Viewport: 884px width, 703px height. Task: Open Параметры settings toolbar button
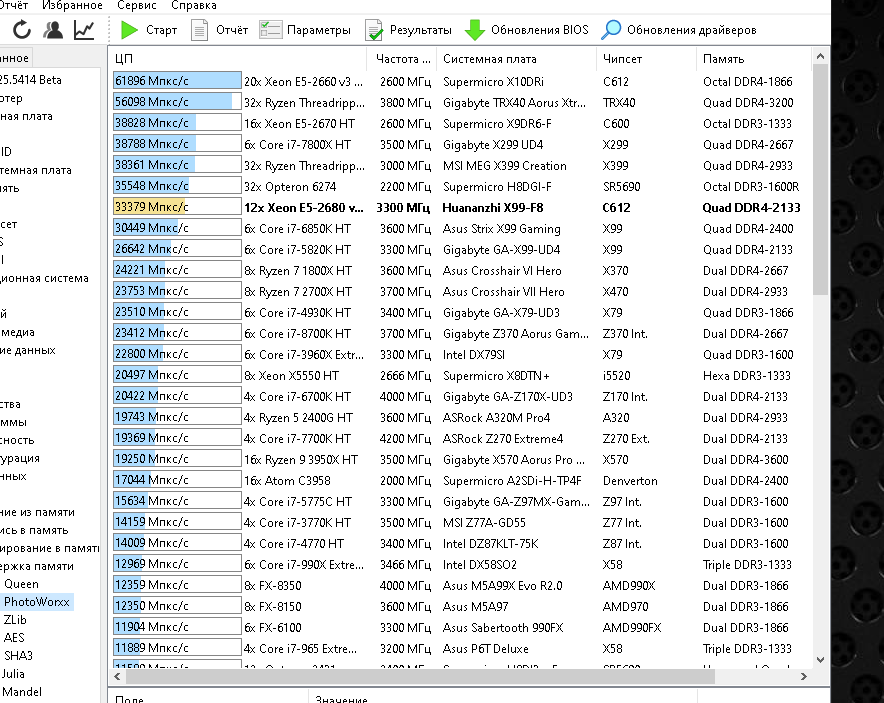304,30
